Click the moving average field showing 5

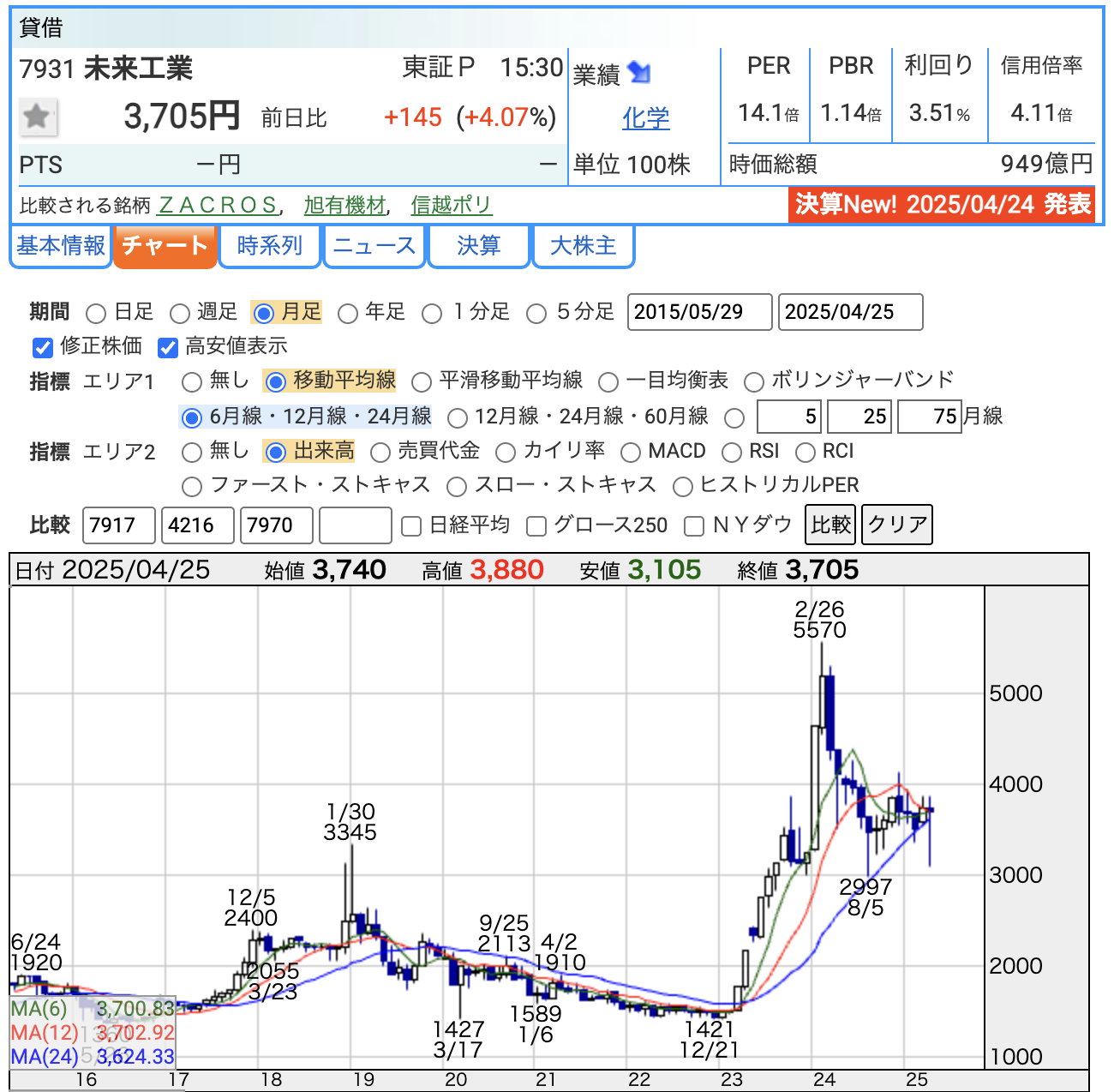point(790,417)
